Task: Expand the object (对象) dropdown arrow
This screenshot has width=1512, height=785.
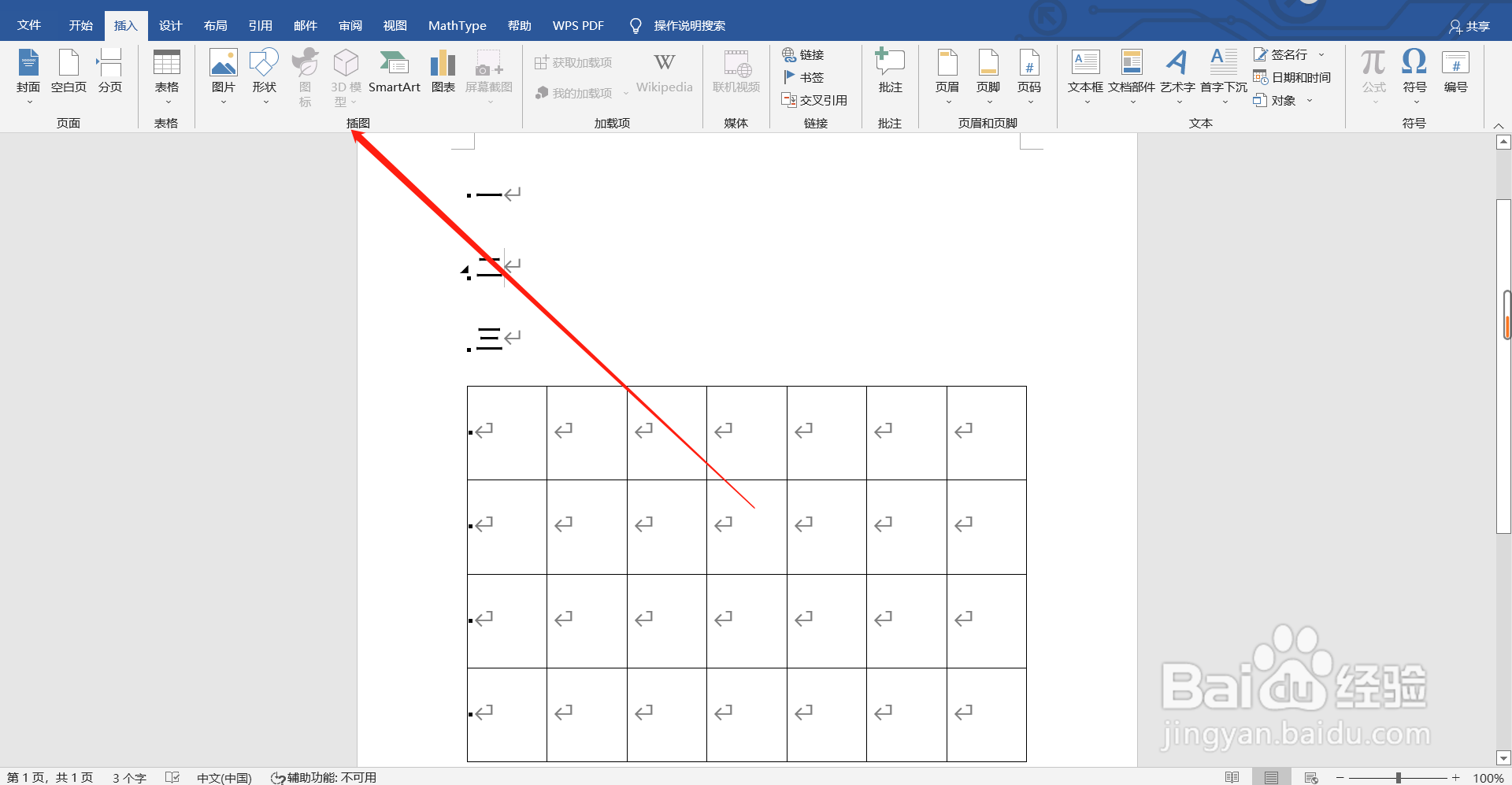Action: tap(1310, 101)
